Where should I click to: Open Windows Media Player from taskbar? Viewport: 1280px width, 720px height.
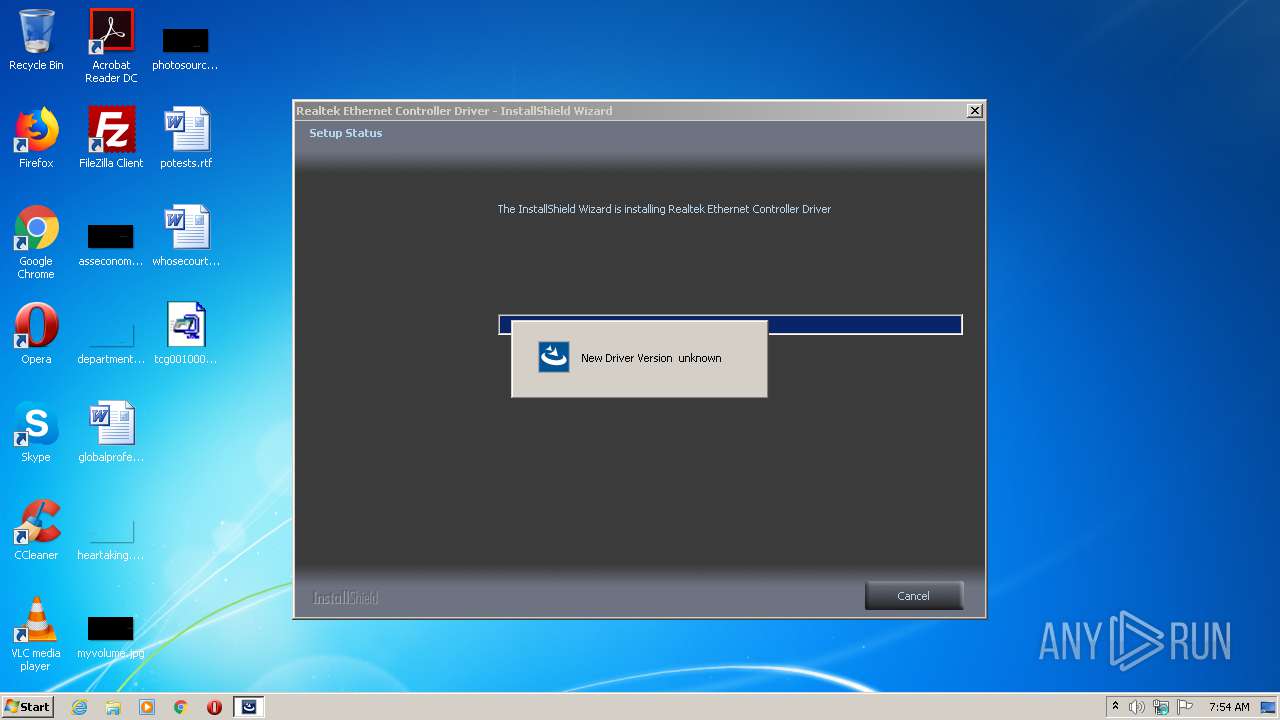147,707
